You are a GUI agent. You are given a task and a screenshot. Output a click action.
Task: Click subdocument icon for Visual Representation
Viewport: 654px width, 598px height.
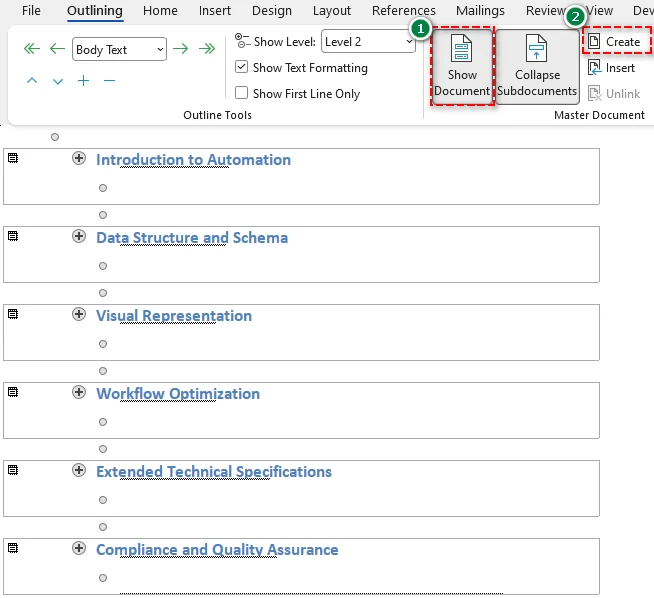tap(13, 314)
